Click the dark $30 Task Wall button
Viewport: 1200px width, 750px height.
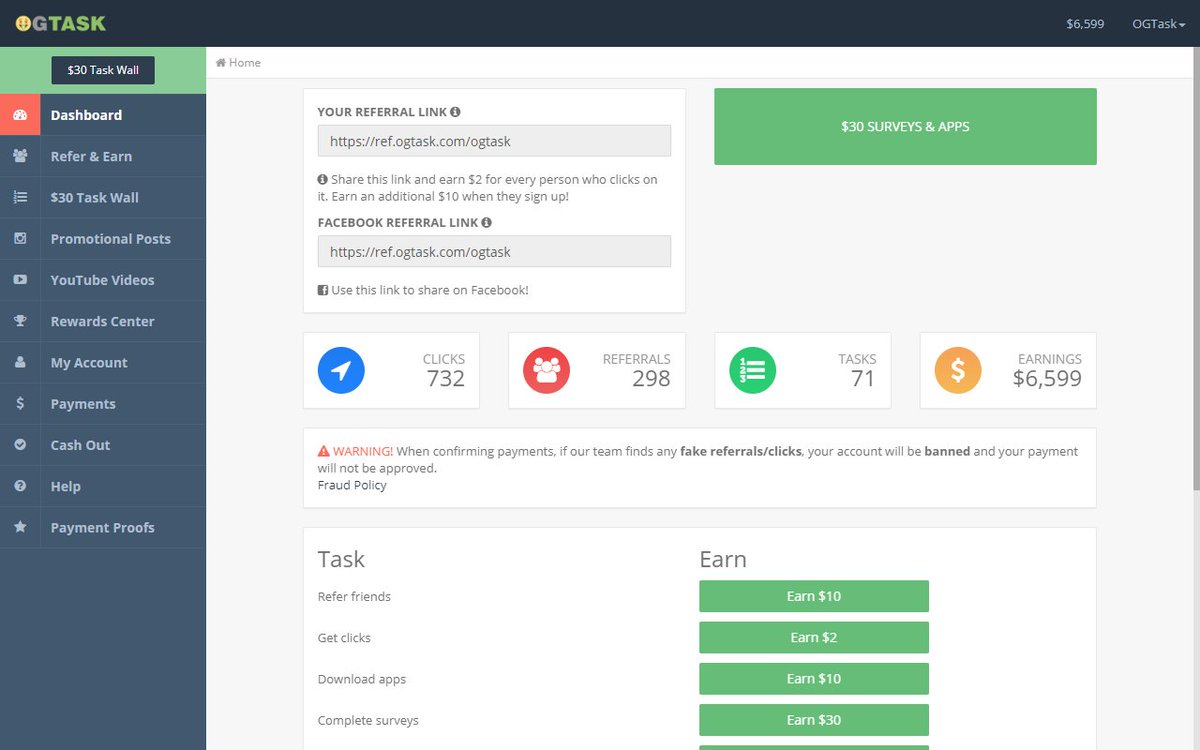pyautogui.click(x=103, y=70)
